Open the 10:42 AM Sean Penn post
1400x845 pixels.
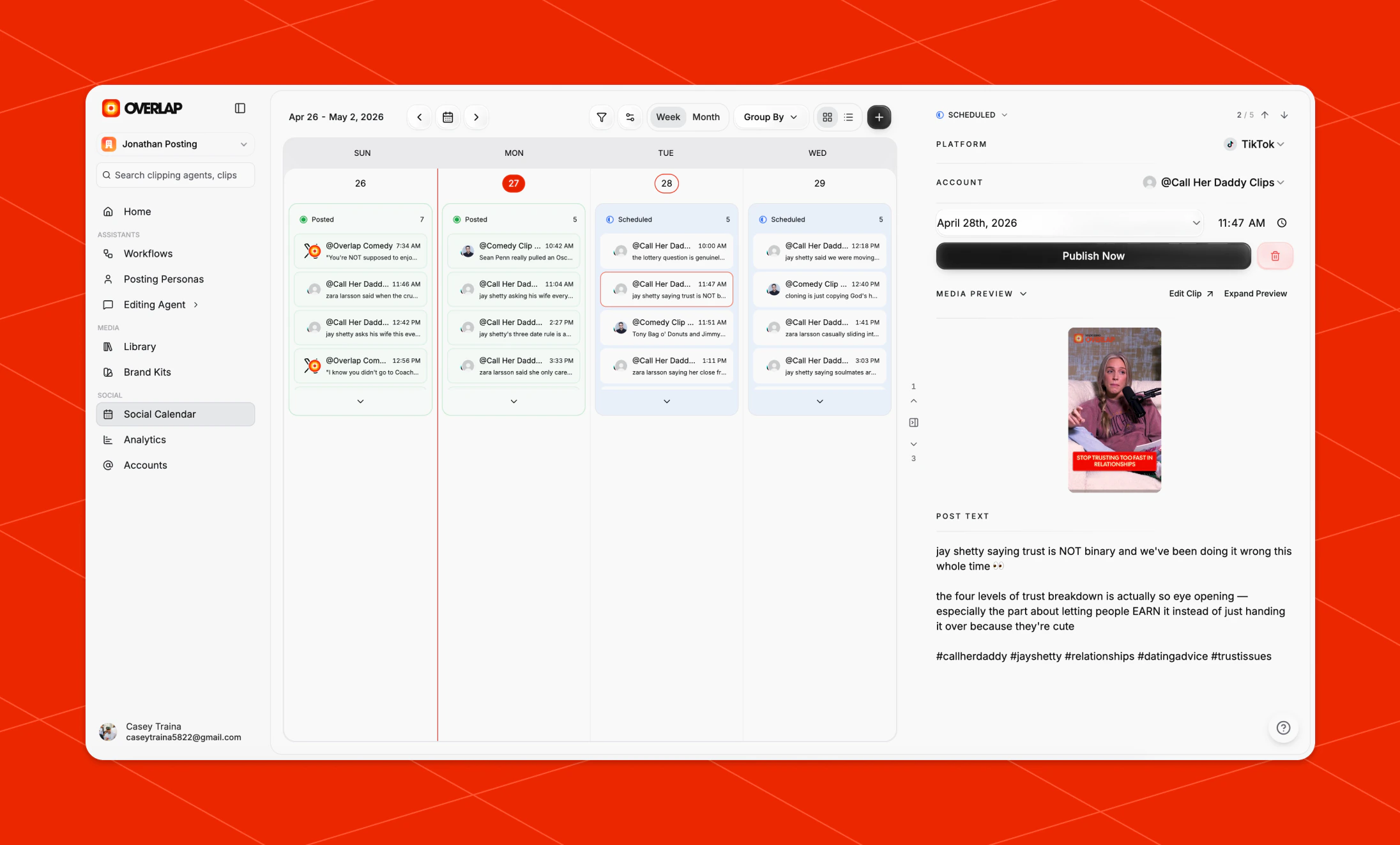point(514,252)
